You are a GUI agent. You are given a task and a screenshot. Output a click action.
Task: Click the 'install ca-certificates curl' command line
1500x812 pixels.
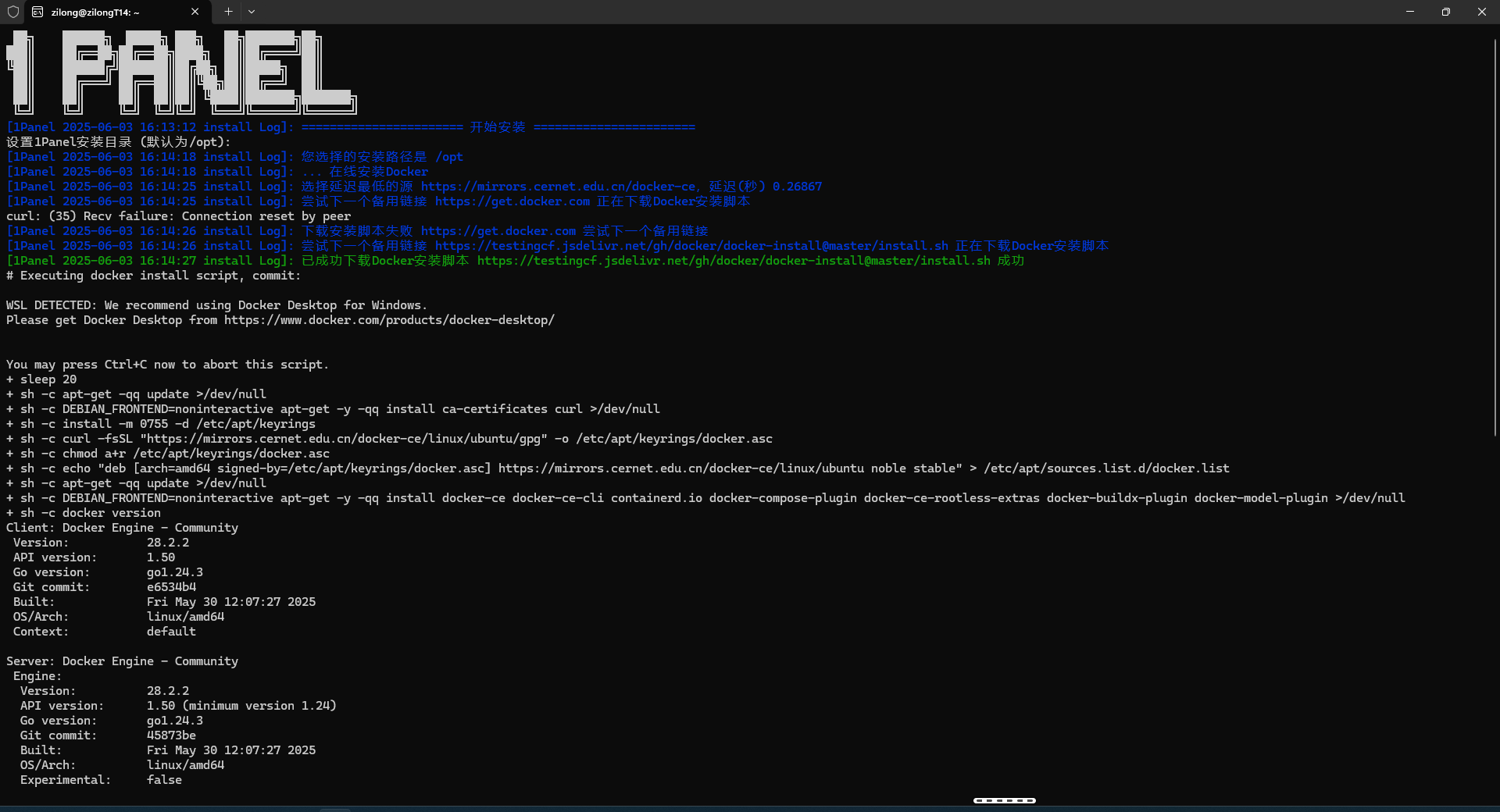click(x=333, y=409)
